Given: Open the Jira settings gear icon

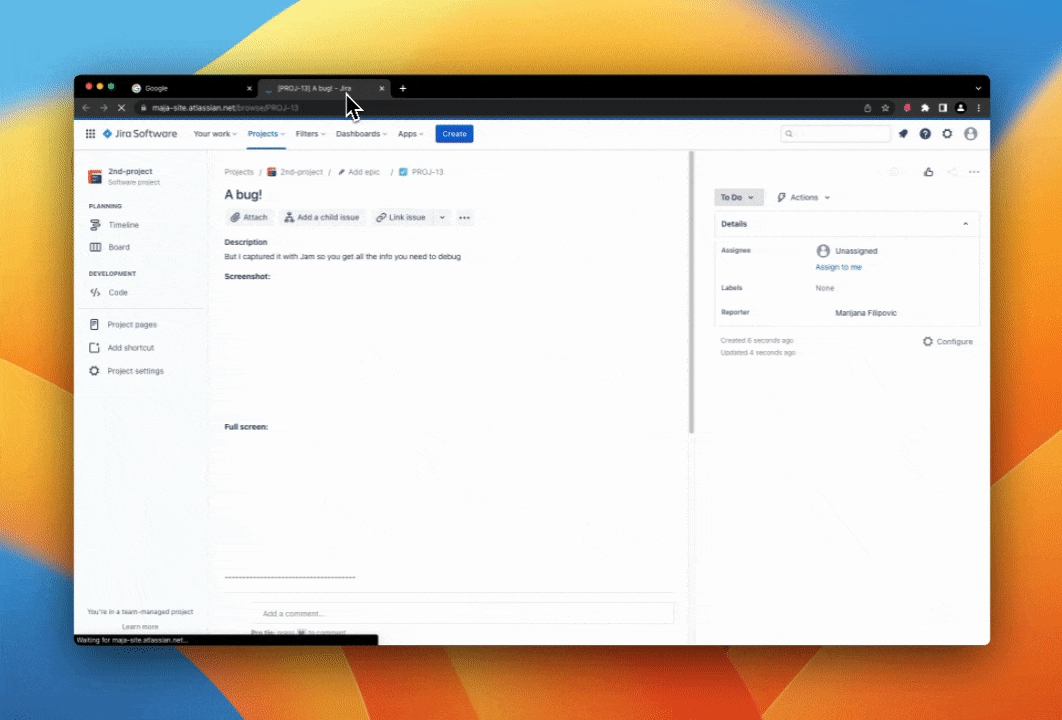Looking at the screenshot, I should (947, 134).
